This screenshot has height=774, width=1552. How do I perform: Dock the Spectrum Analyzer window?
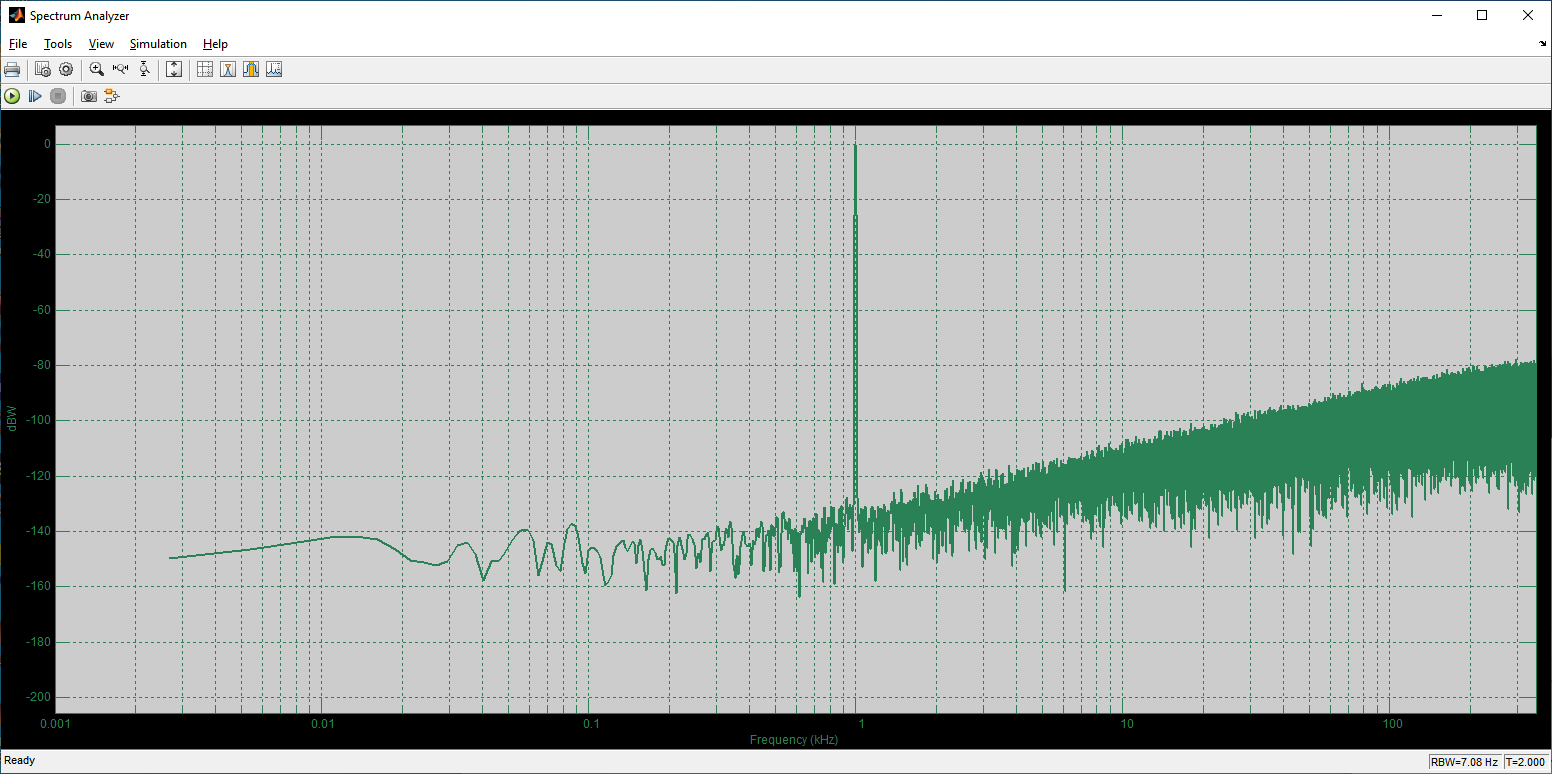pos(1542,44)
